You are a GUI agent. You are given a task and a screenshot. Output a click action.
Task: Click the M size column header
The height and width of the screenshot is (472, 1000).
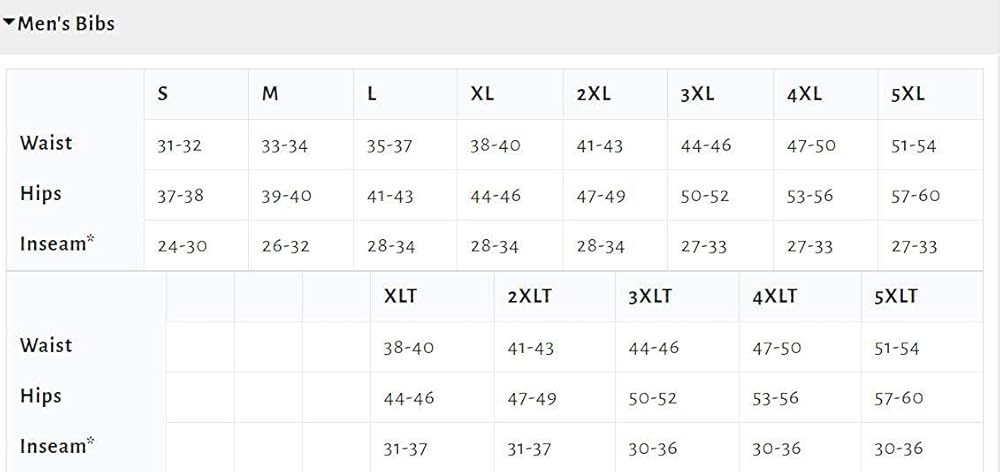click(270, 94)
